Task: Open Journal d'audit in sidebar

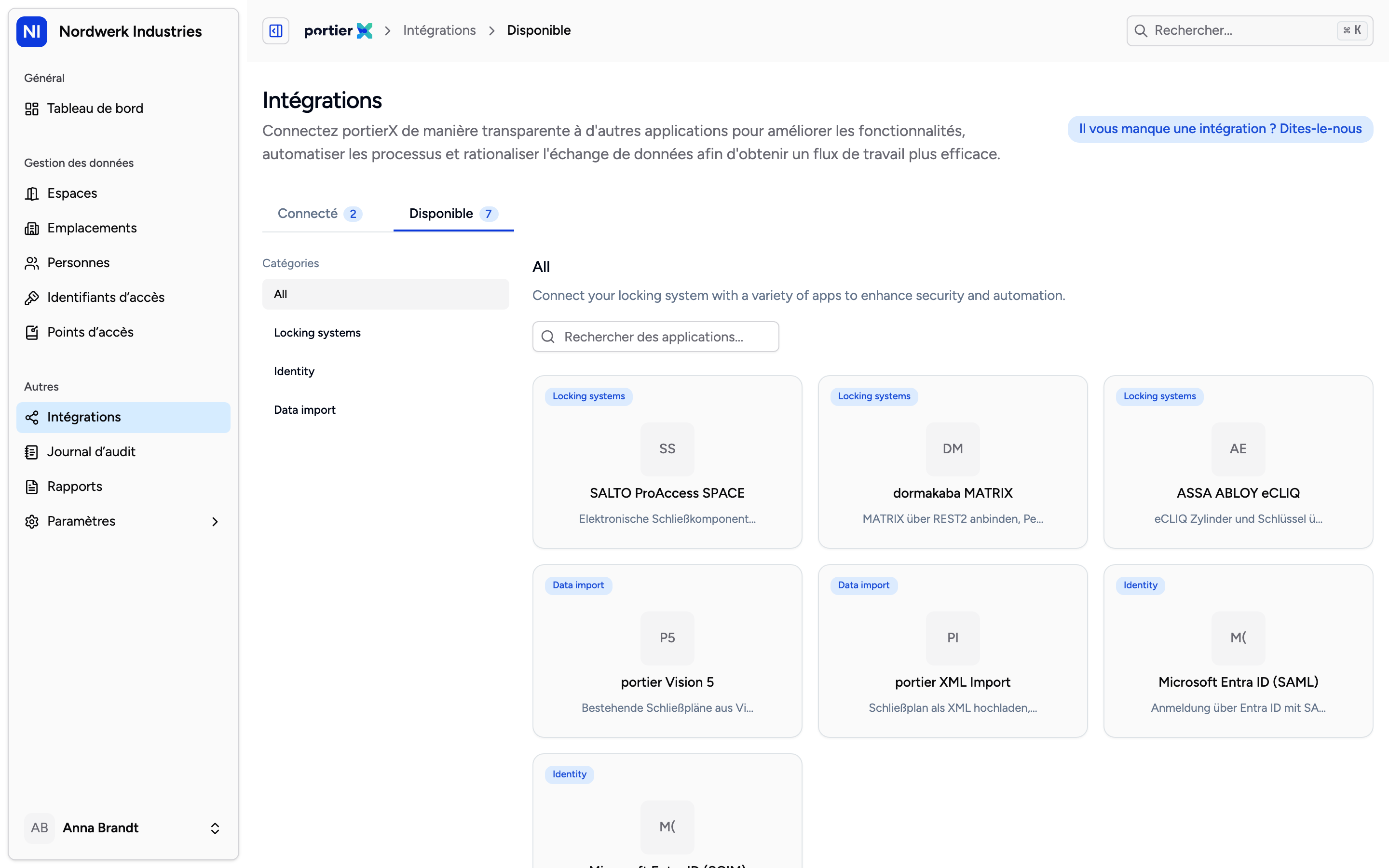Action: click(x=123, y=452)
